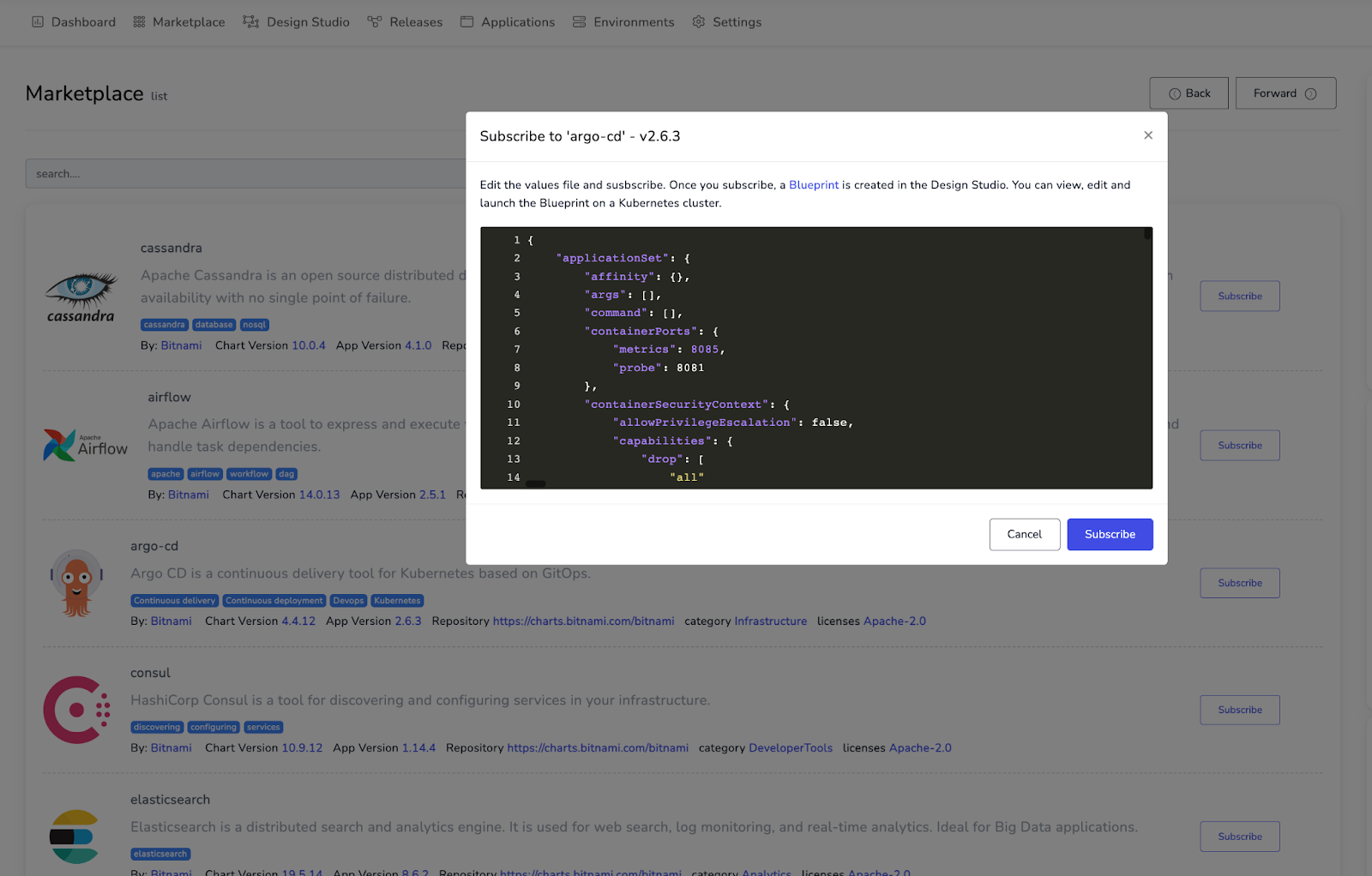The height and width of the screenshot is (876, 1372).
Task: Click the 'discovering' tag on consul
Action: tap(157, 728)
